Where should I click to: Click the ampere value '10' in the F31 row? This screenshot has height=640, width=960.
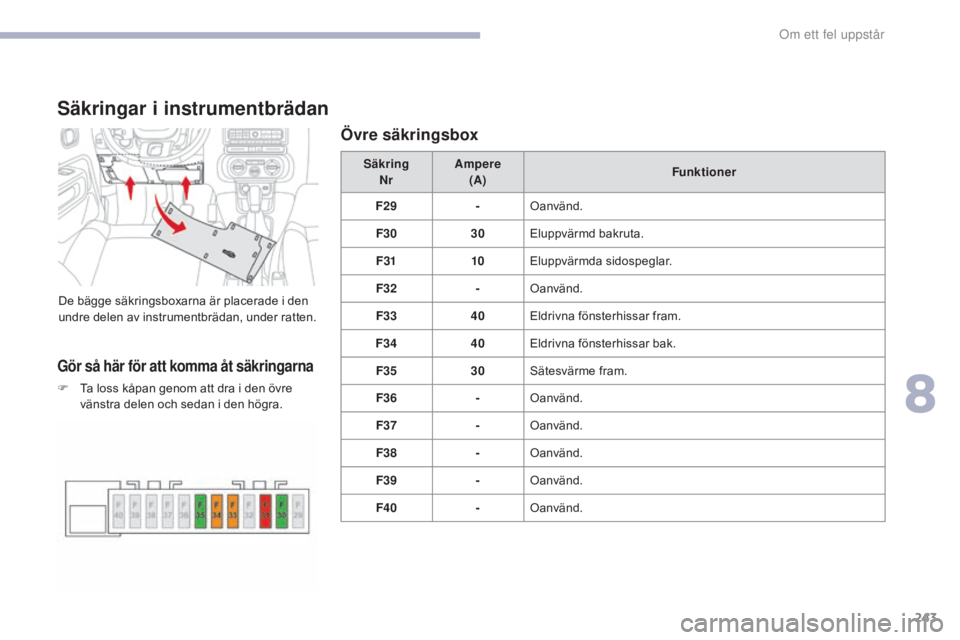pyautogui.click(x=478, y=261)
